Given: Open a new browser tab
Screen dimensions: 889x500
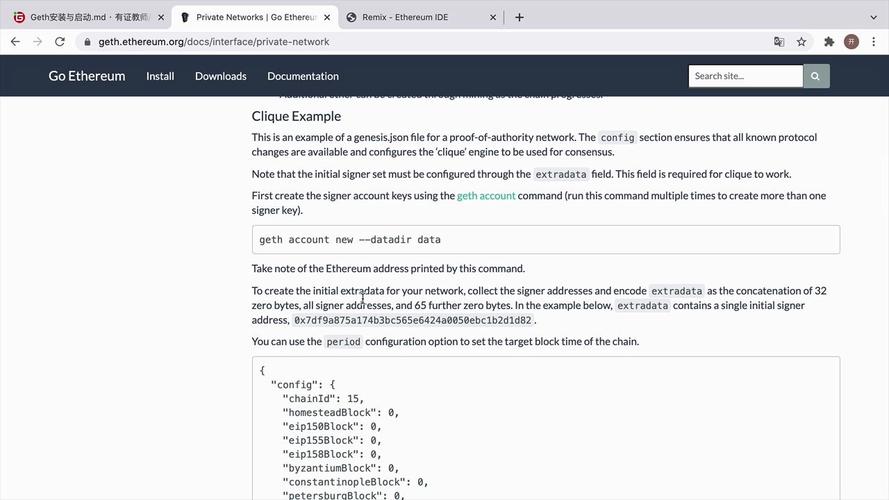Looking at the screenshot, I should (x=519, y=17).
